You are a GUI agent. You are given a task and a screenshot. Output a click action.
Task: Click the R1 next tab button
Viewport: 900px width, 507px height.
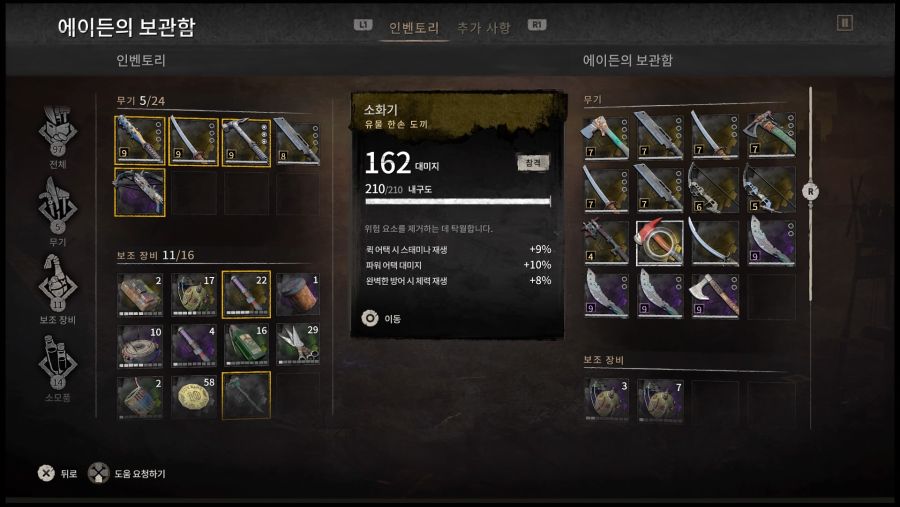[x=537, y=25]
